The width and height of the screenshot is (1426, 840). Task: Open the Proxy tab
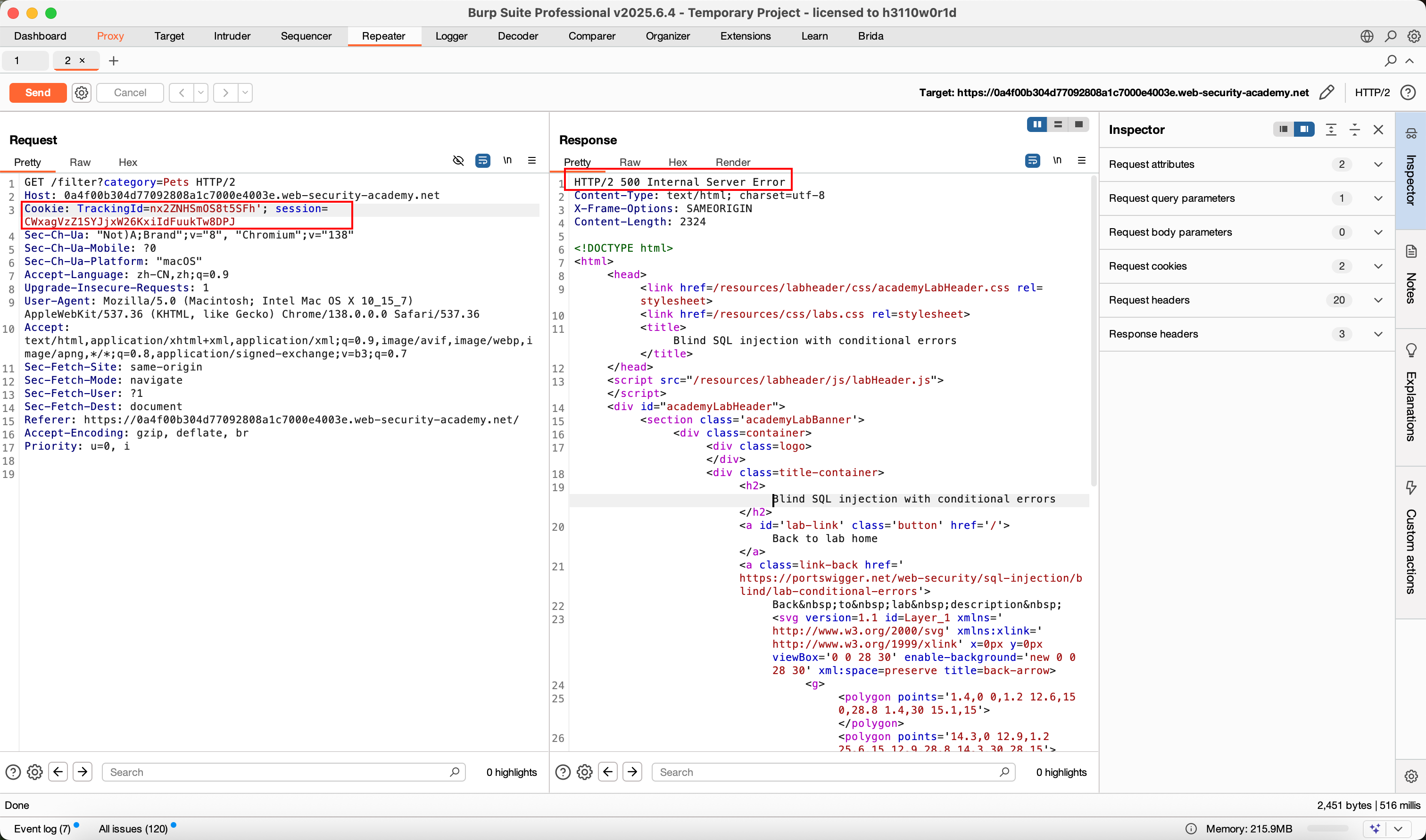(110, 36)
